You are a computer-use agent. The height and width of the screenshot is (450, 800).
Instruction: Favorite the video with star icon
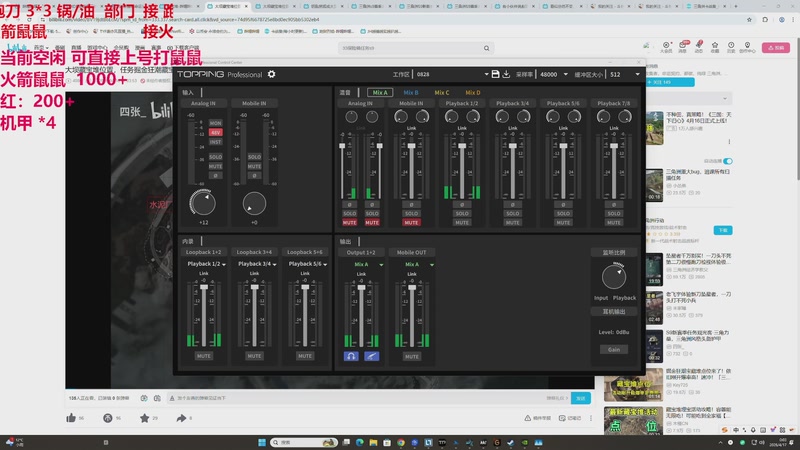coord(144,418)
